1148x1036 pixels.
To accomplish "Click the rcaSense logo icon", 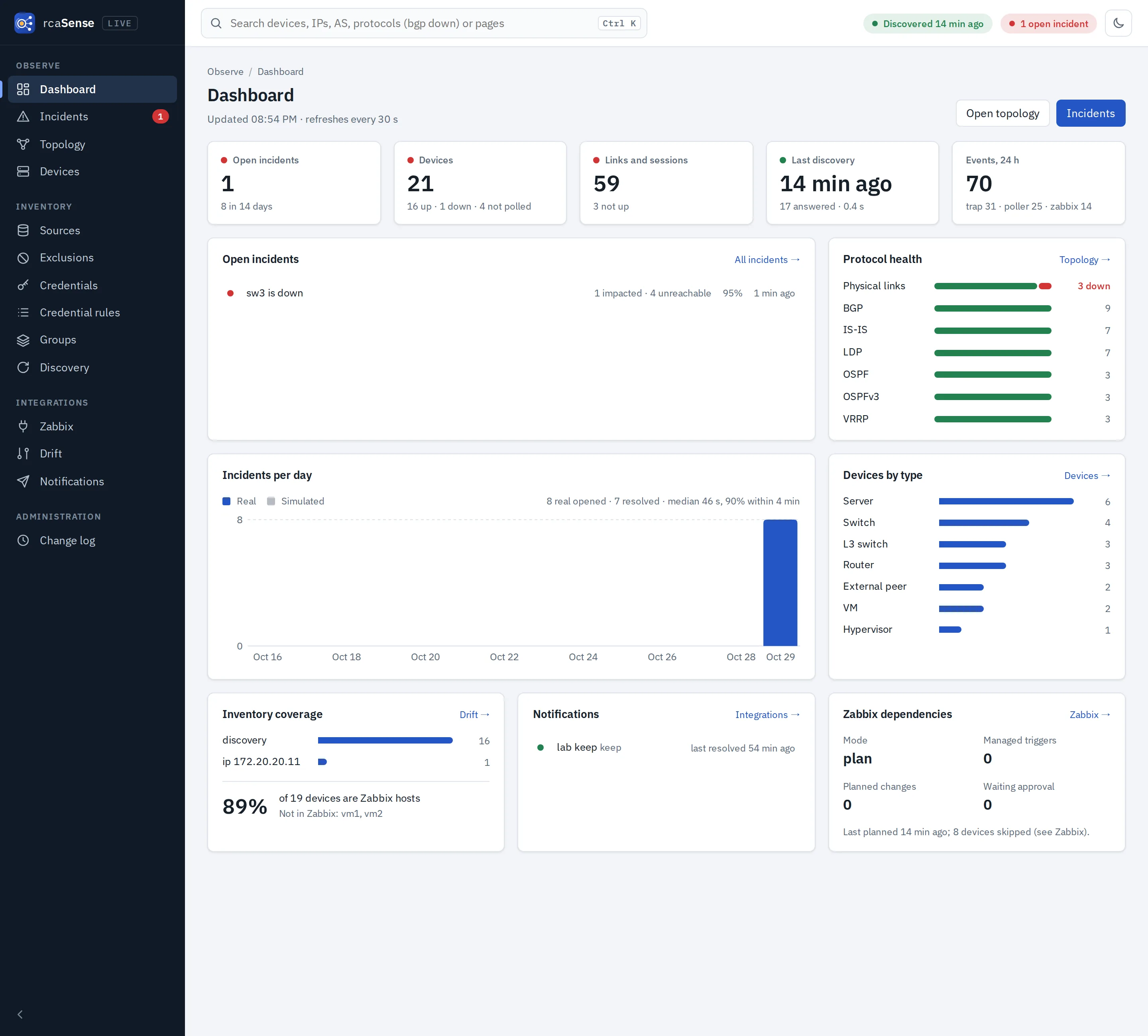I will tap(24, 24).
